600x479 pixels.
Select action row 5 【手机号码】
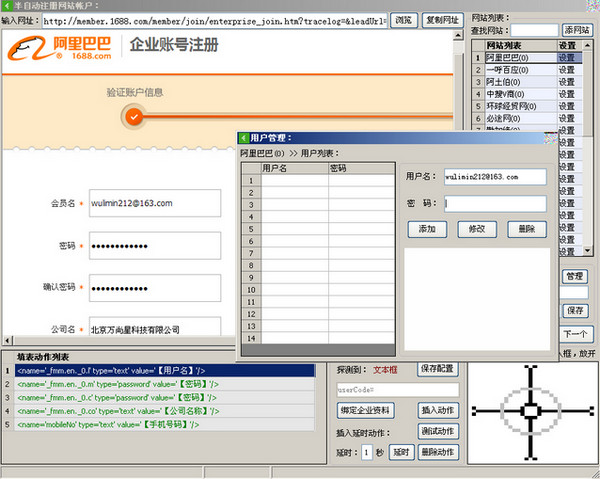coord(165,424)
